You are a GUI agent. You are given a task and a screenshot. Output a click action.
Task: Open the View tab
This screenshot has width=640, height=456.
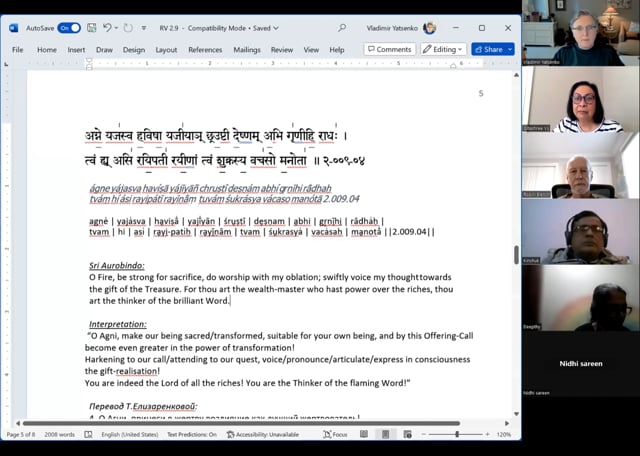click(x=311, y=49)
